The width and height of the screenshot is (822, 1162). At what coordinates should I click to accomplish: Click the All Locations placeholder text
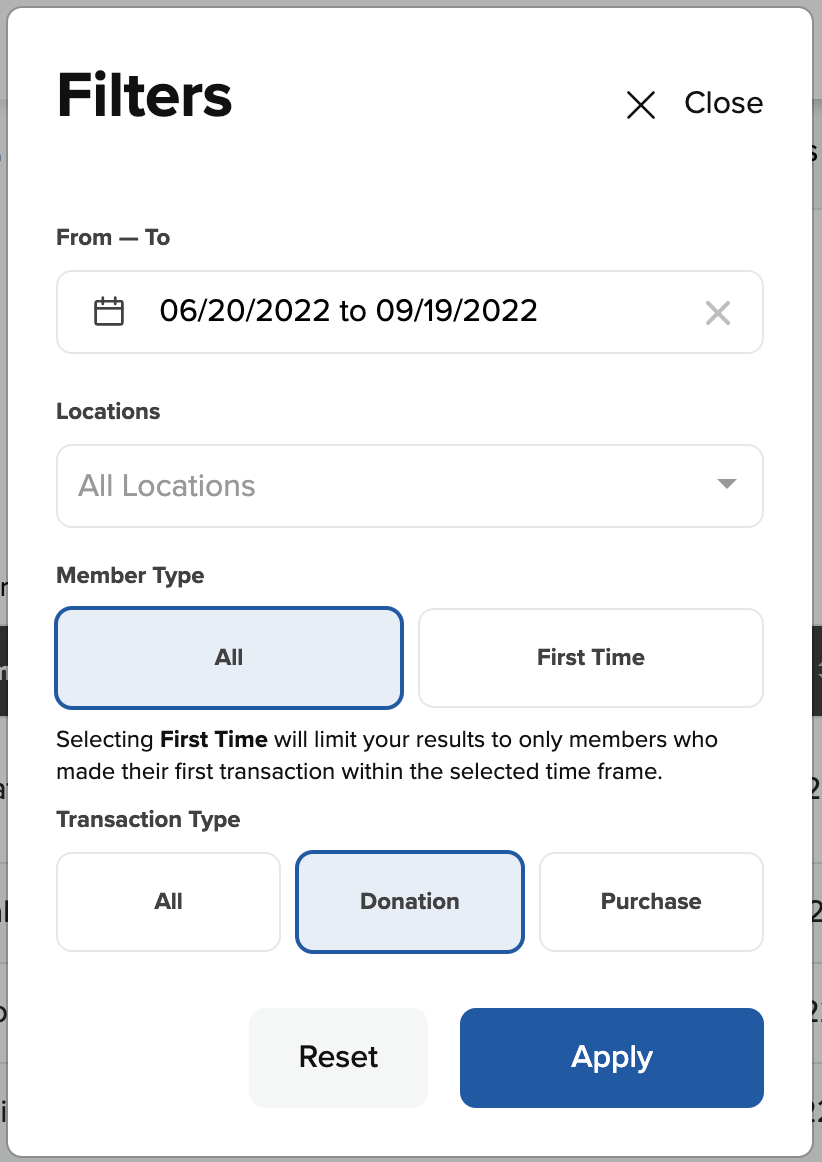tap(167, 486)
